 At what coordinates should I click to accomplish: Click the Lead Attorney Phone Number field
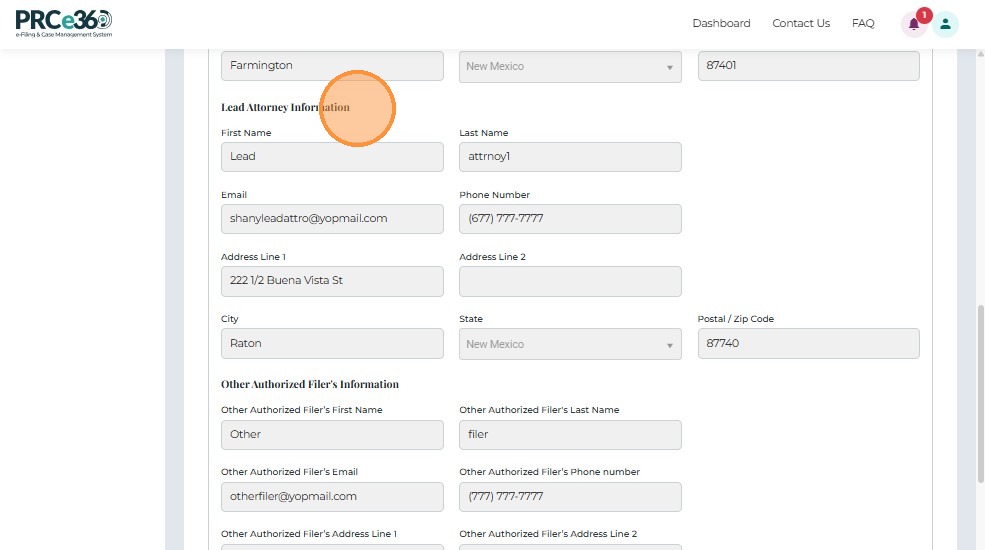570,219
